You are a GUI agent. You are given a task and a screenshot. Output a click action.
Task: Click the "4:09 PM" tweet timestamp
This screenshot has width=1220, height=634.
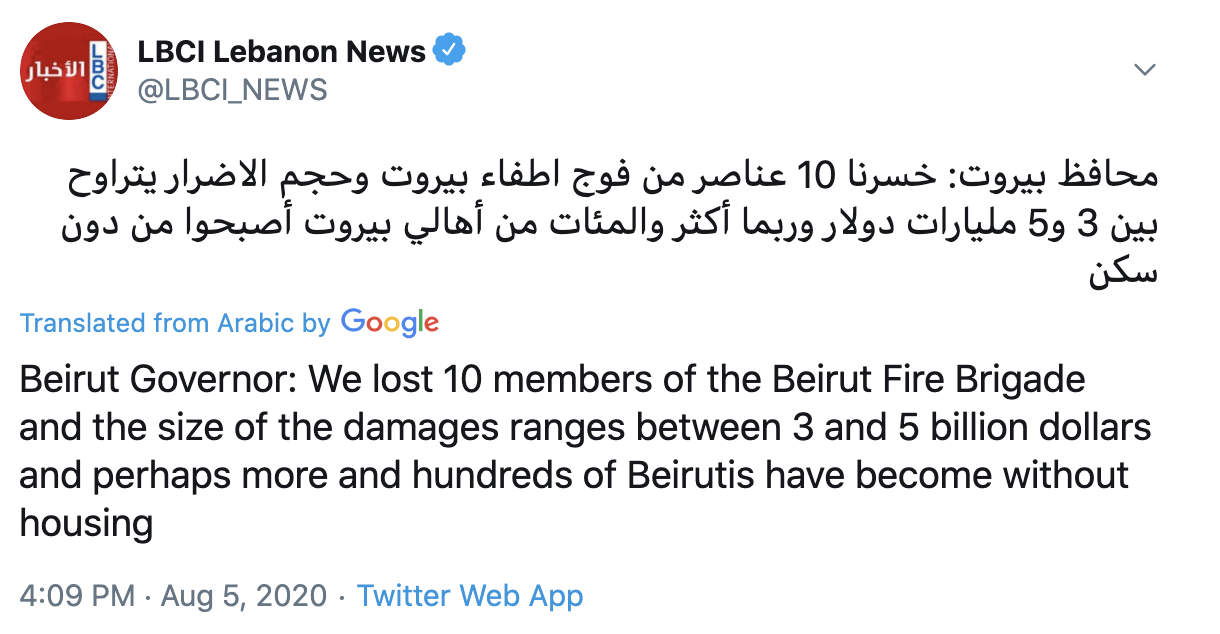pos(76,597)
